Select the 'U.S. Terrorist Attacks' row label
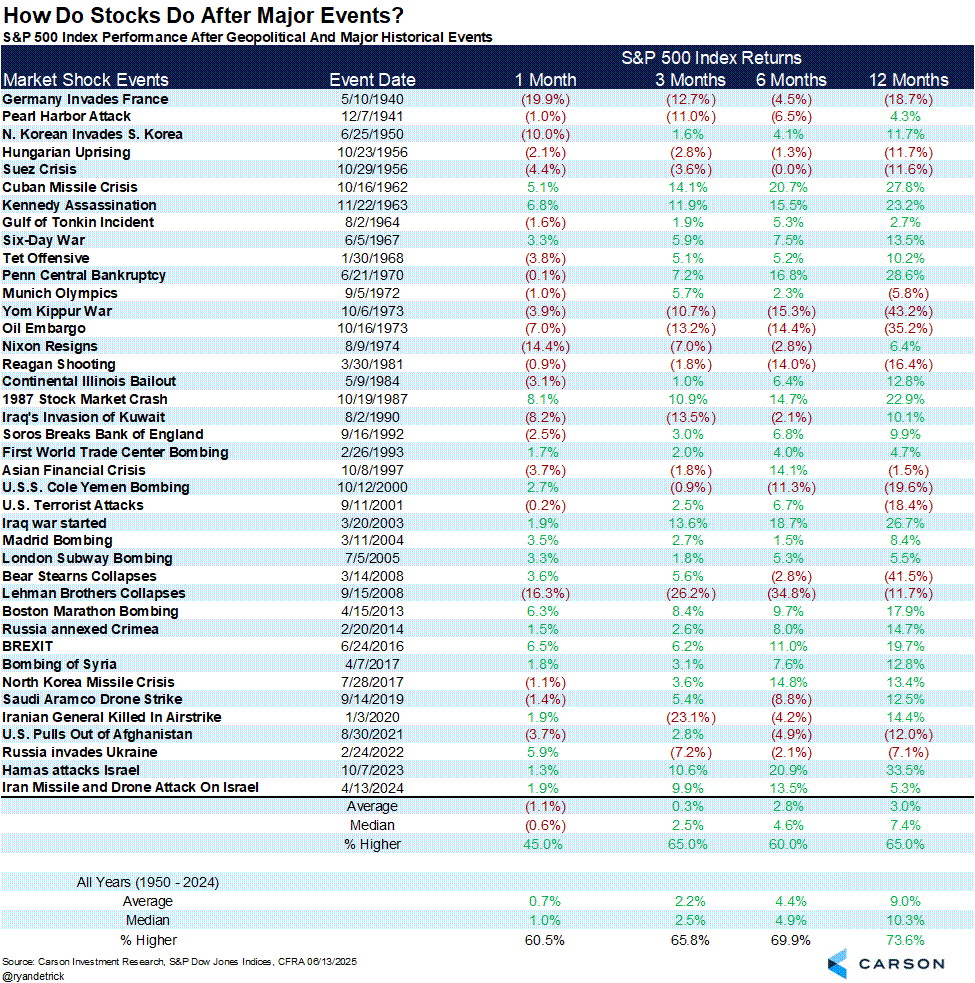Screen dimensions: 975x983 [73, 505]
